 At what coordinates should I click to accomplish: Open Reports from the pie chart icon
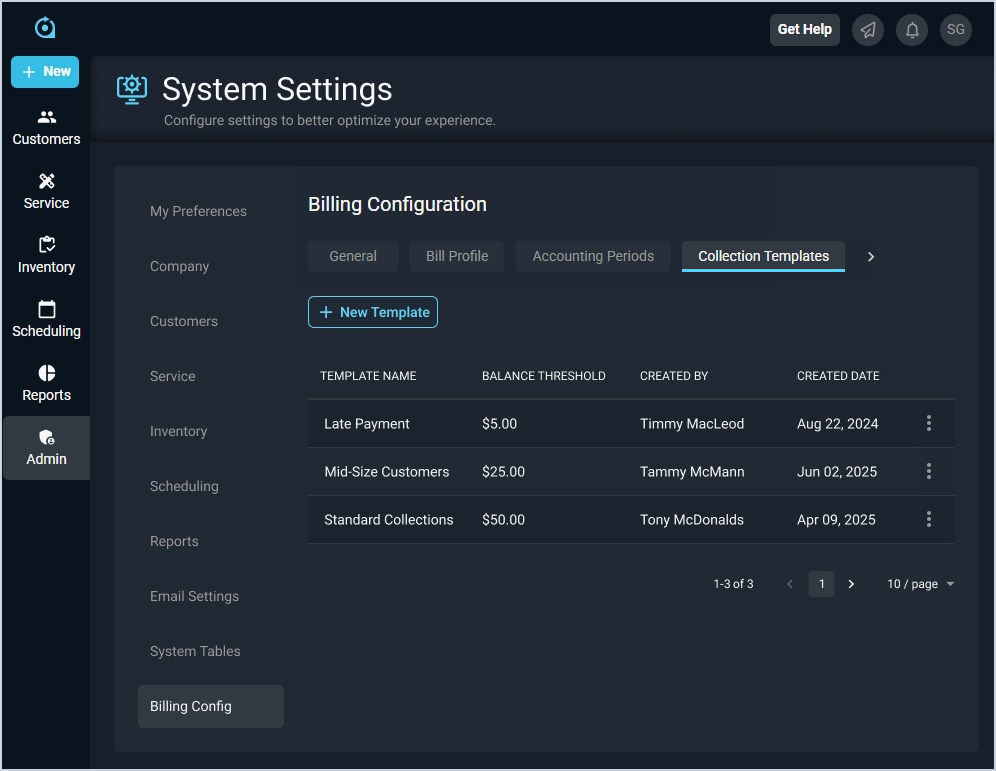point(46,383)
